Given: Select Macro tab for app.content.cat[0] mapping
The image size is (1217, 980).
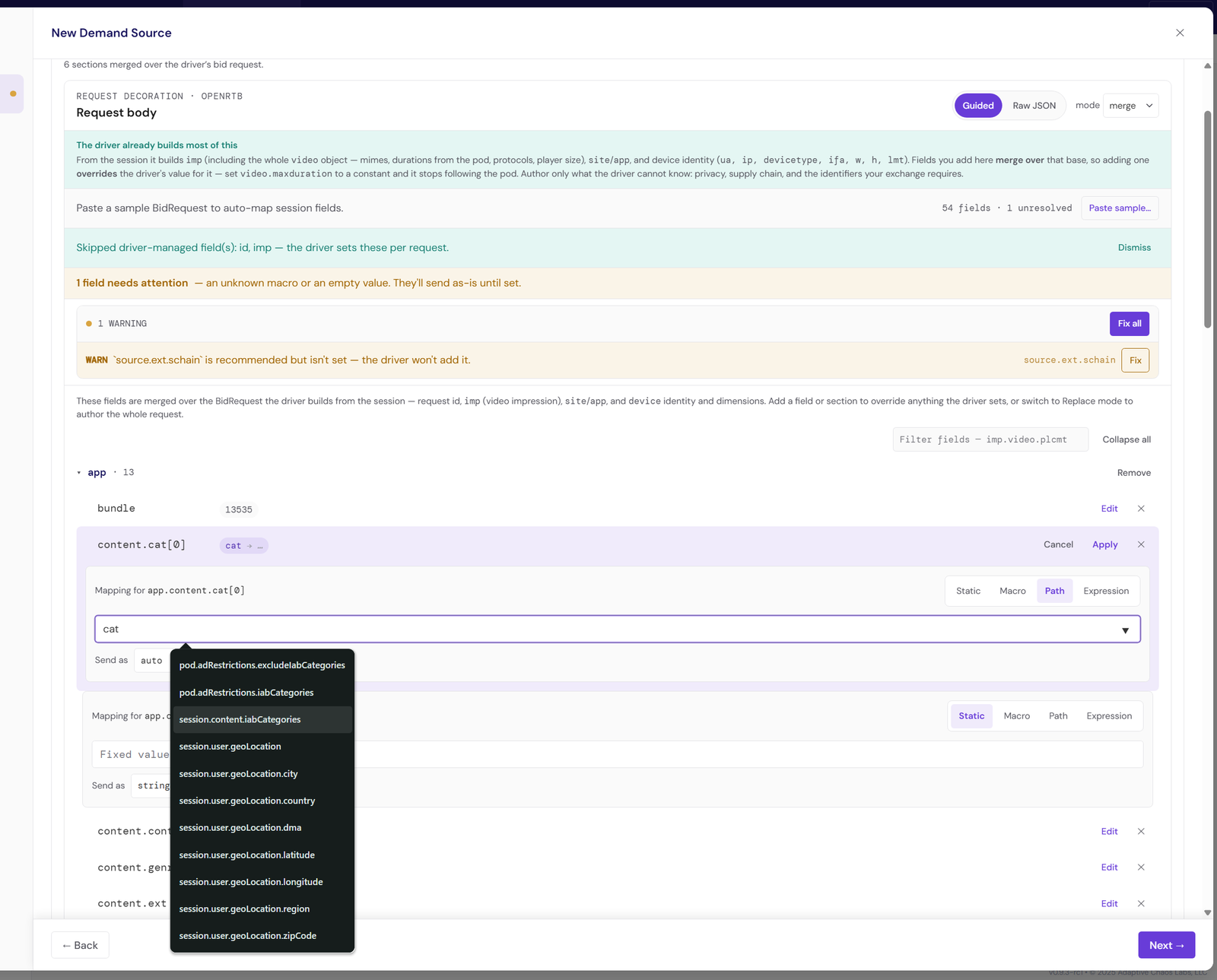Looking at the screenshot, I should pyautogui.click(x=1012, y=591).
